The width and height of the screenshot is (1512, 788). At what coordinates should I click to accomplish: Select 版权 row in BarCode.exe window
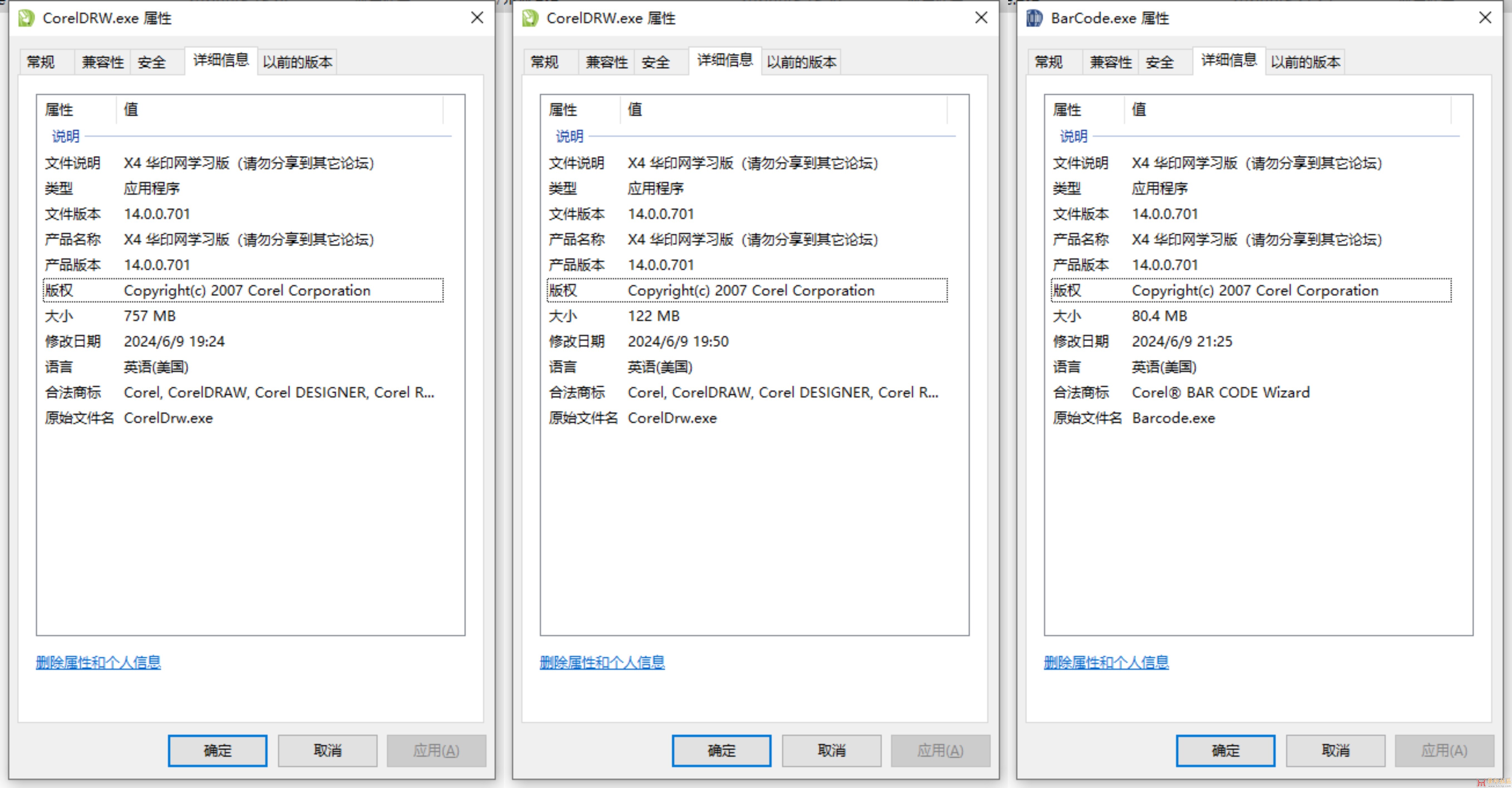pos(1251,290)
